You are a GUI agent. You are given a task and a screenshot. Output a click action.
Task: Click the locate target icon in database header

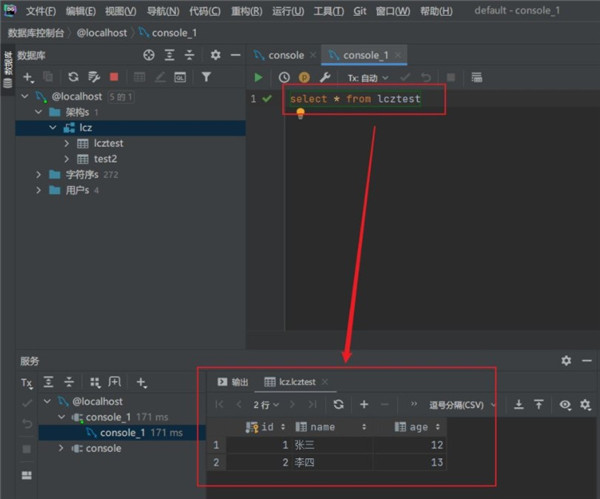(x=149, y=55)
